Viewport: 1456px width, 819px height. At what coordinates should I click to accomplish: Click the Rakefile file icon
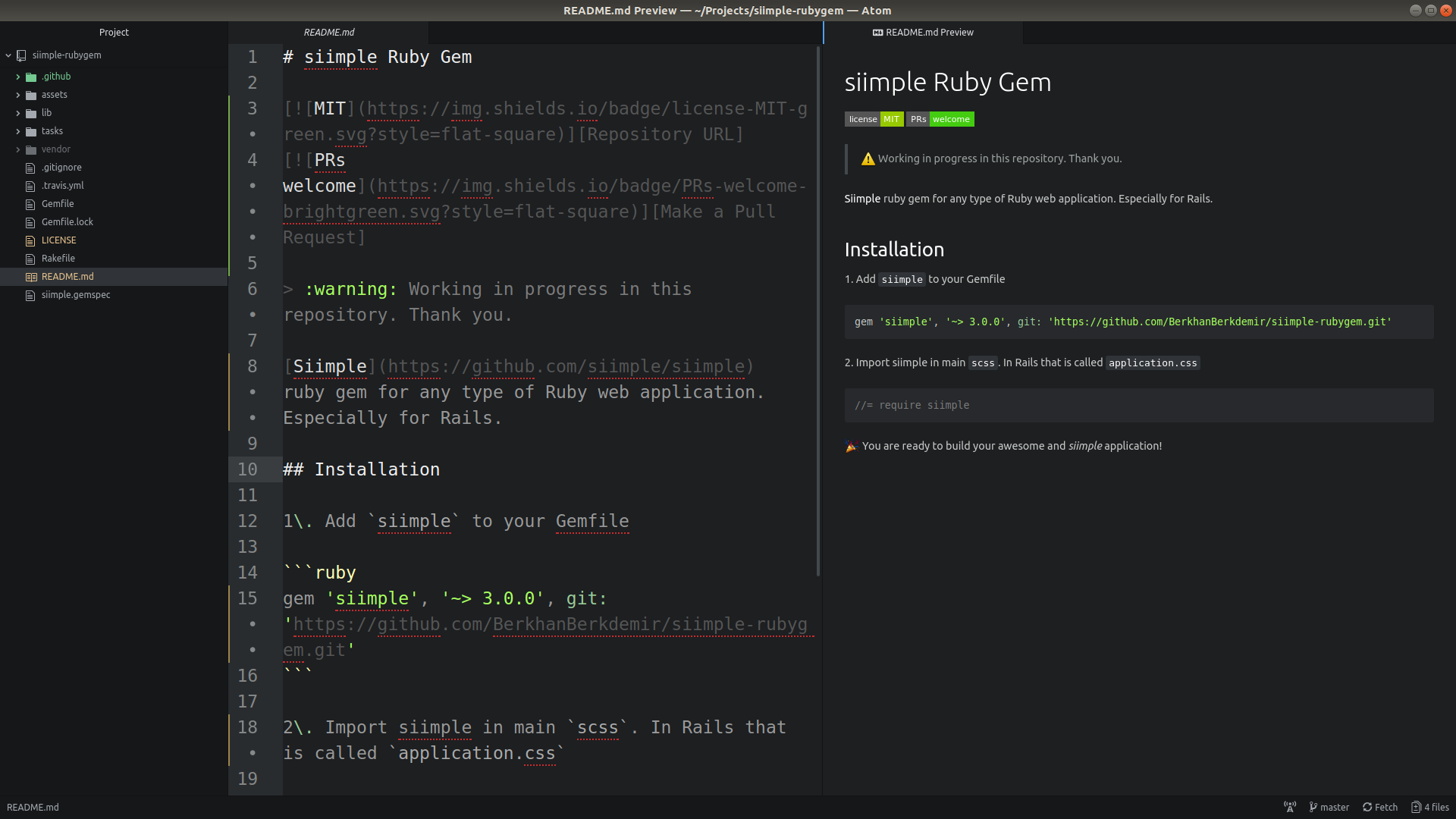pos(30,259)
